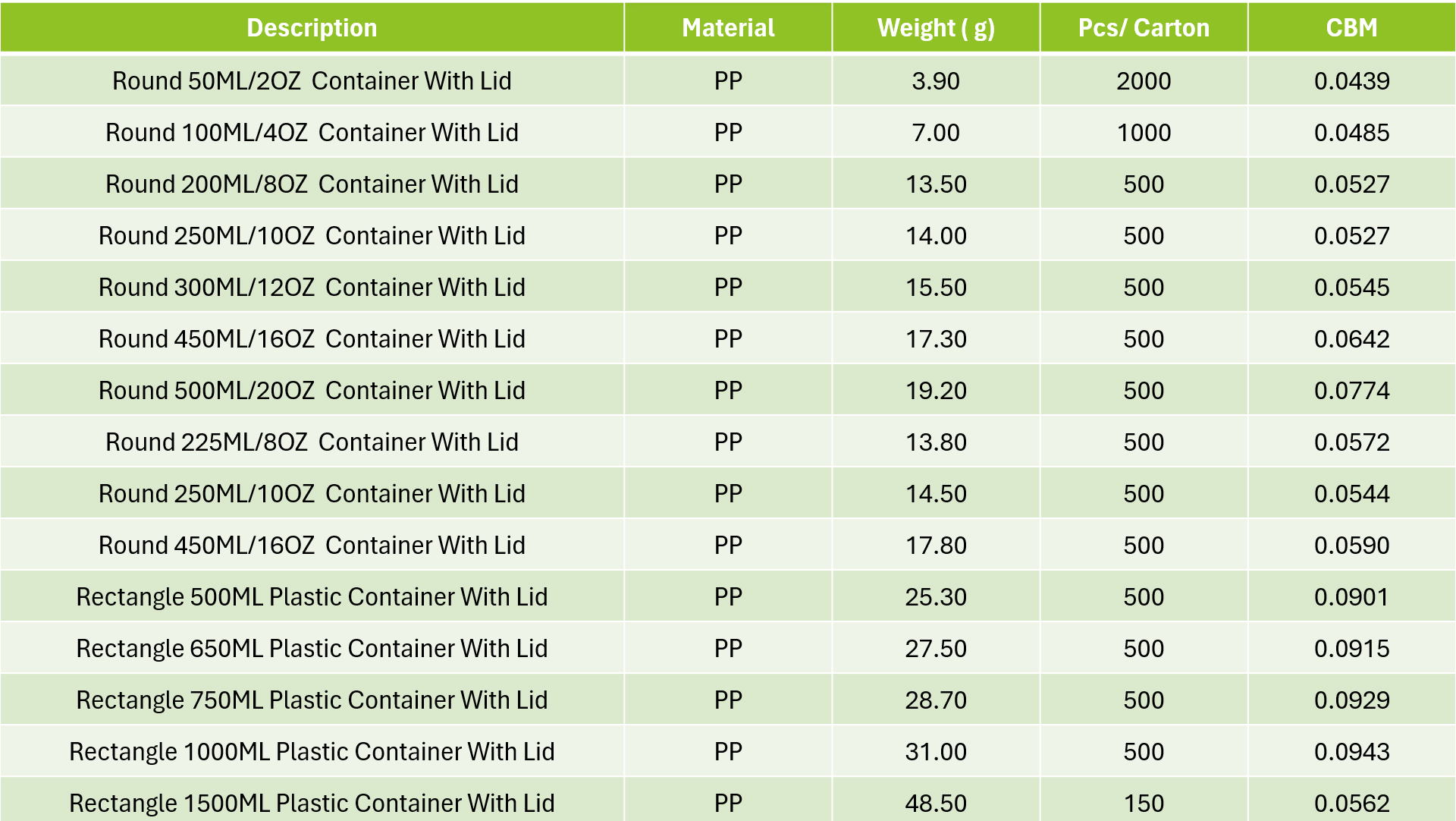Select the Rectangle 500ML Plastic Container cell
The image size is (1456, 821).
(312, 596)
